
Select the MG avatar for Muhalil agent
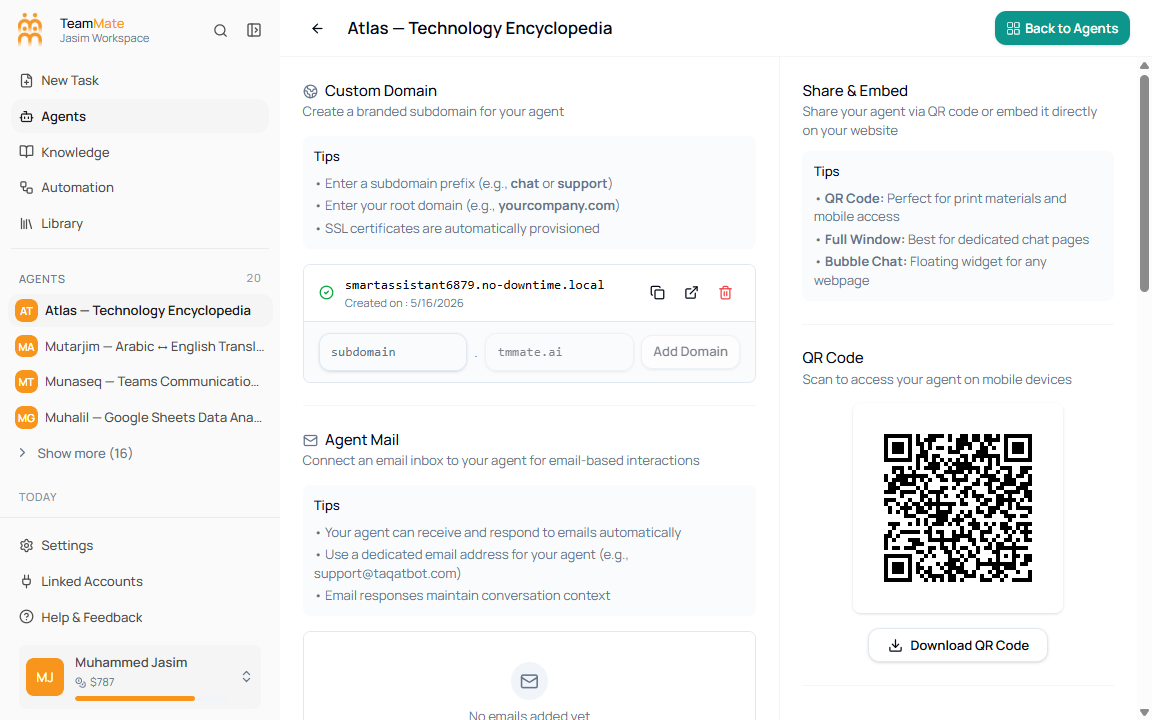tap(26, 417)
